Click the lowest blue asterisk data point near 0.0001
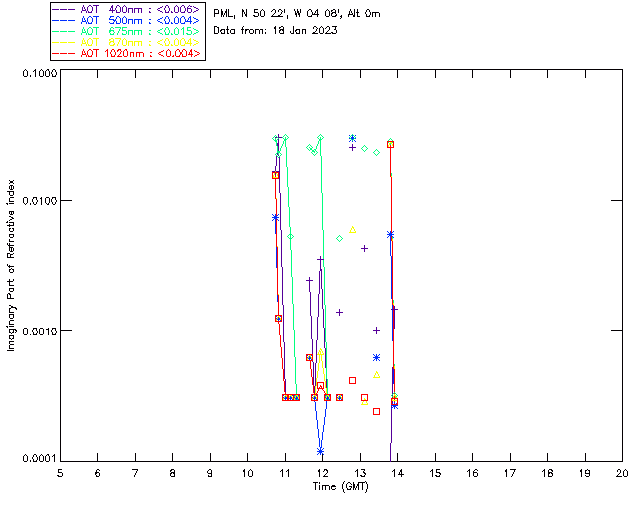This screenshot has height=512, width=640. click(320, 451)
